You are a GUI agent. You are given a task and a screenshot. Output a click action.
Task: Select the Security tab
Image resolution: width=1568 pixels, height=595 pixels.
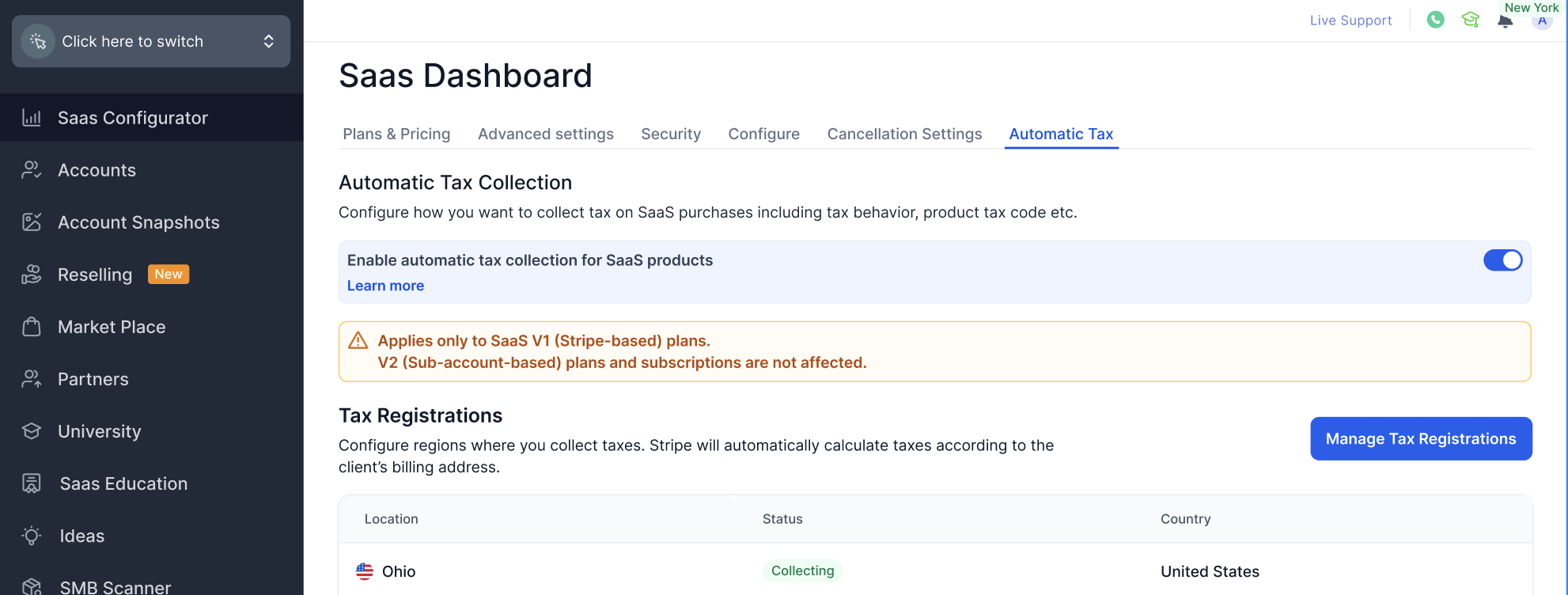click(671, 134)
